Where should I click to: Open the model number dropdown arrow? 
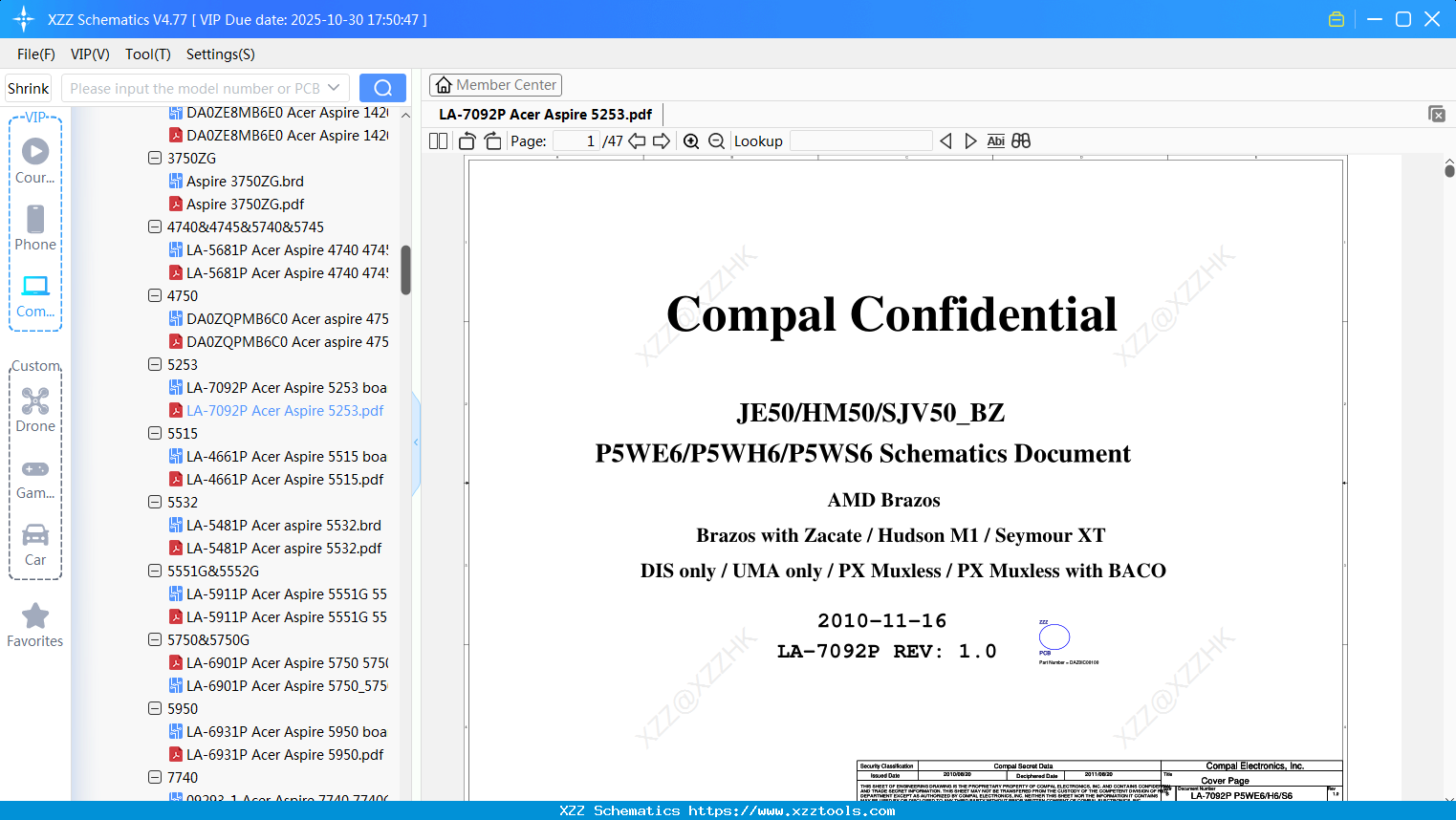coord(334,88)
